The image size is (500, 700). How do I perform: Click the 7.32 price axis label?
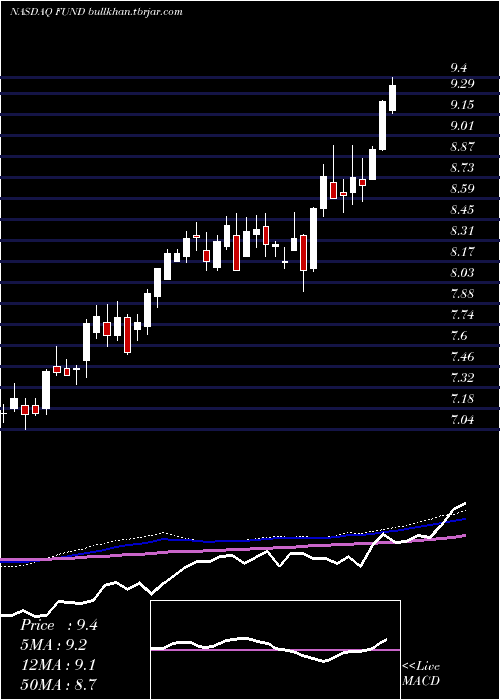(x=462, y=378)
